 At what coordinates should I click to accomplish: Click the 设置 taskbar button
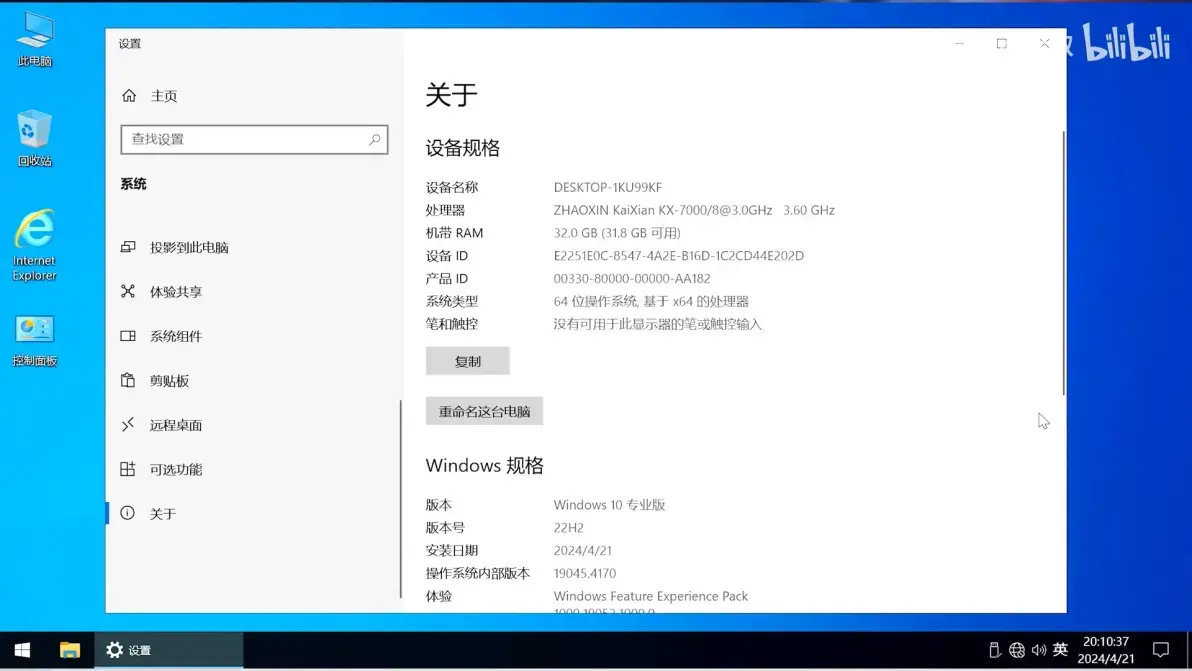coord(169,650)
